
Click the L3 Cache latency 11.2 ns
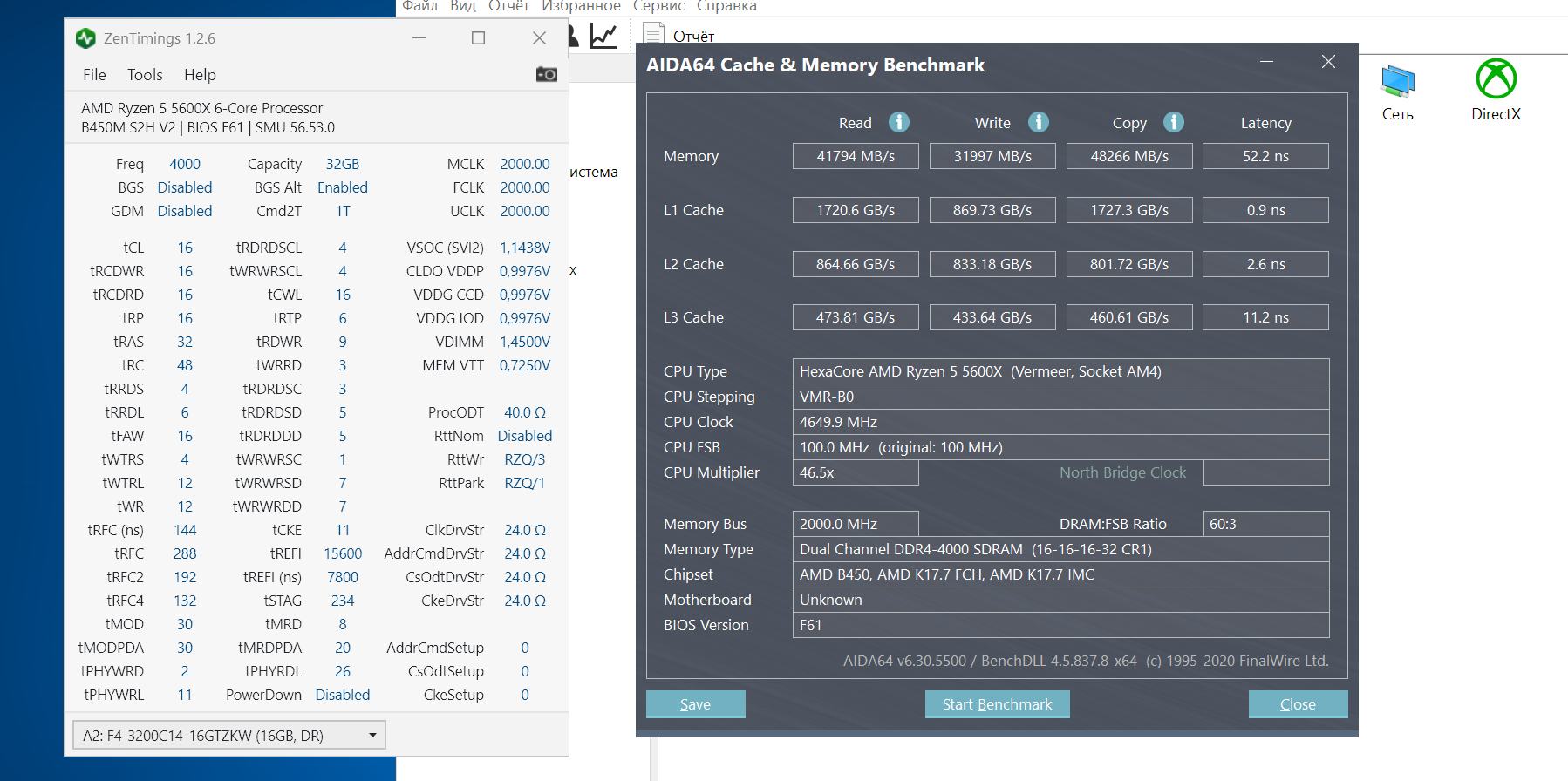[1265, 317]
